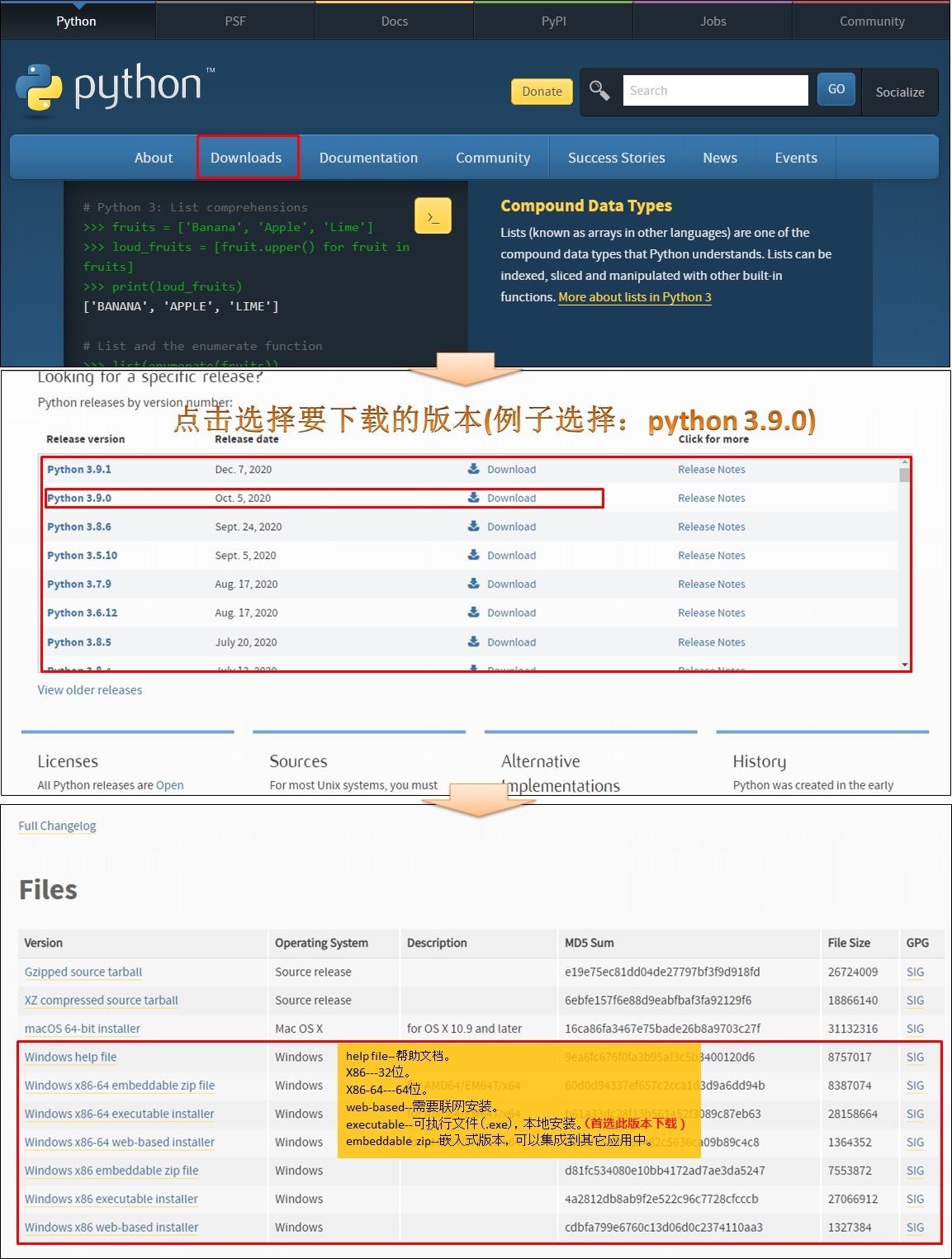
Task: Download Windows x86 embeddable zip file
Action: pyautogui.click(x=111, y=1171)
